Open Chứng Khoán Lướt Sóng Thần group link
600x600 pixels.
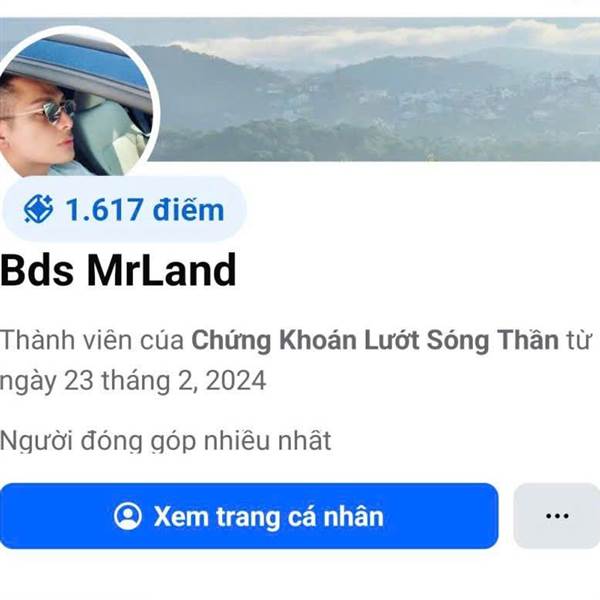[375, 340]
